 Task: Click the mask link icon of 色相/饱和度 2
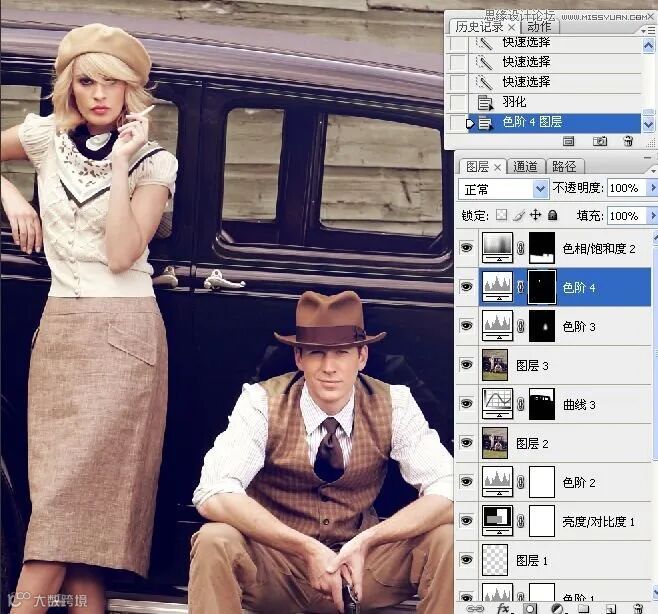521,248
